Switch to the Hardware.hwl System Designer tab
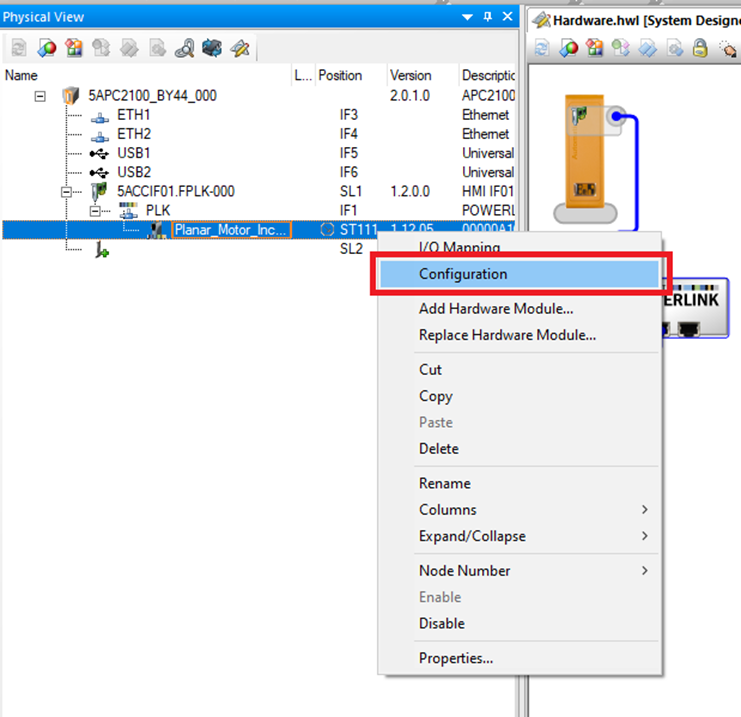The height and width of the screenshot is (717, 741). click(x=640, y=18)
